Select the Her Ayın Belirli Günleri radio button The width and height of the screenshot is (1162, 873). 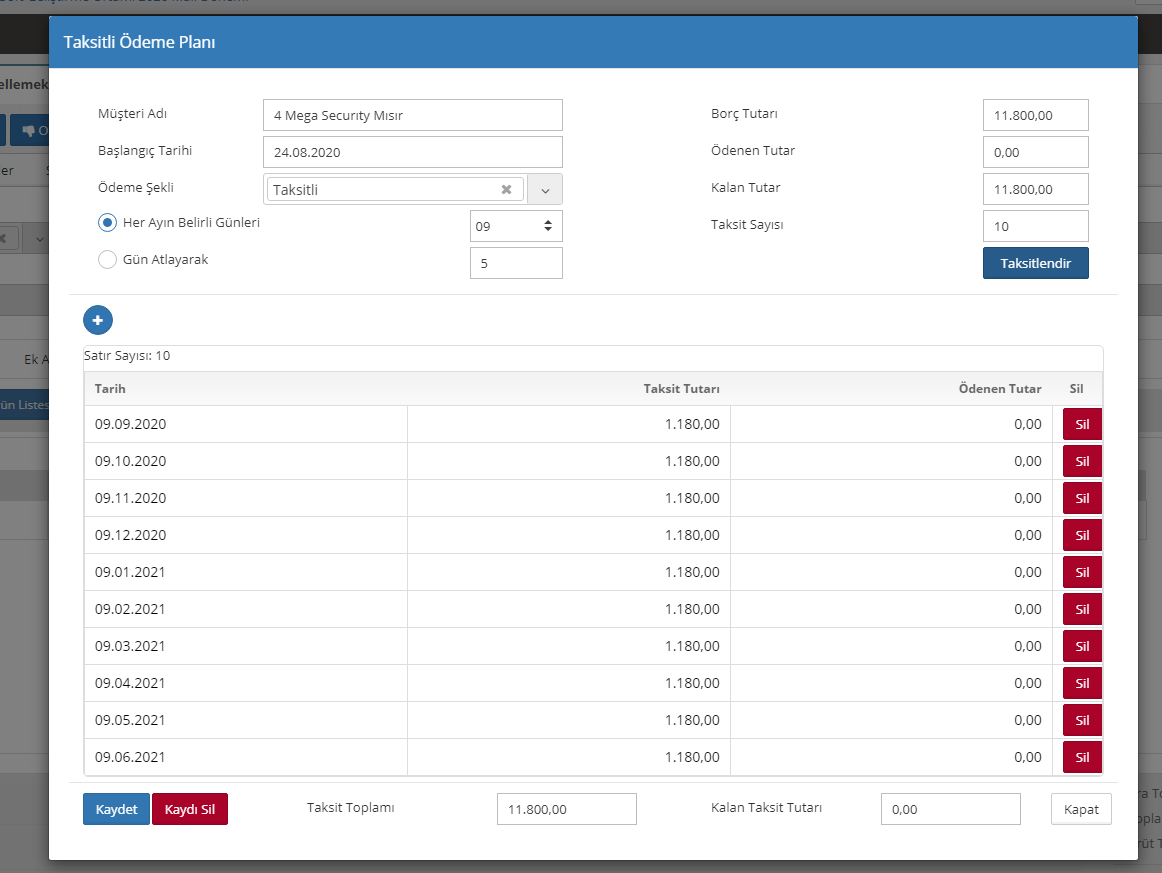tap(108, 223)
